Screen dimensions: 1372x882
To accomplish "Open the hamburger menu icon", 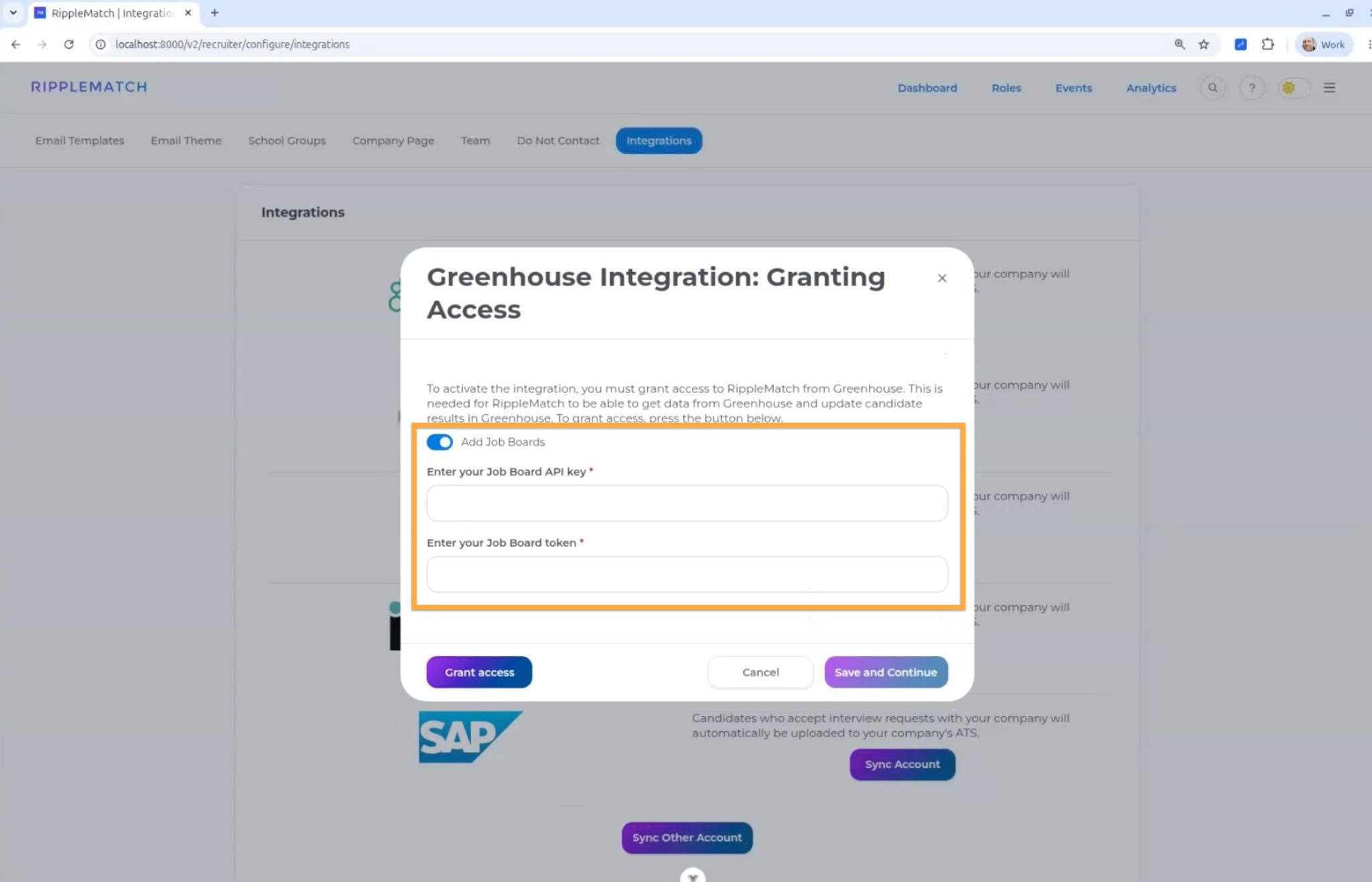I will coord(1329,88).
